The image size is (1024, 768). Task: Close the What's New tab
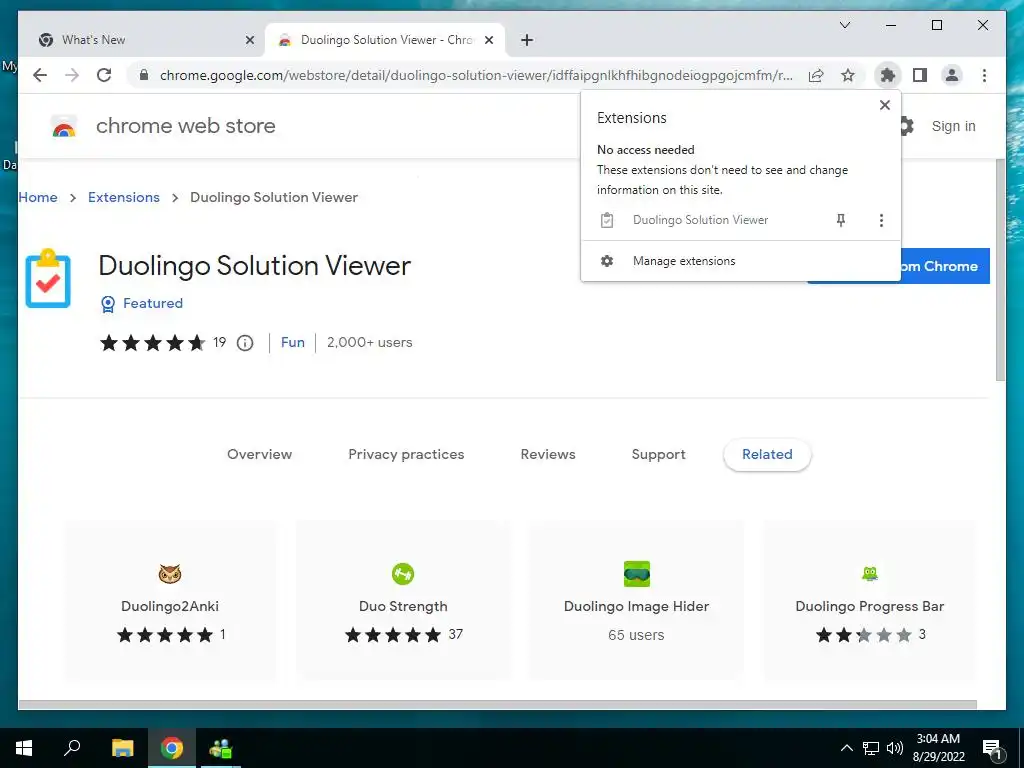click(x=249, y=40)
